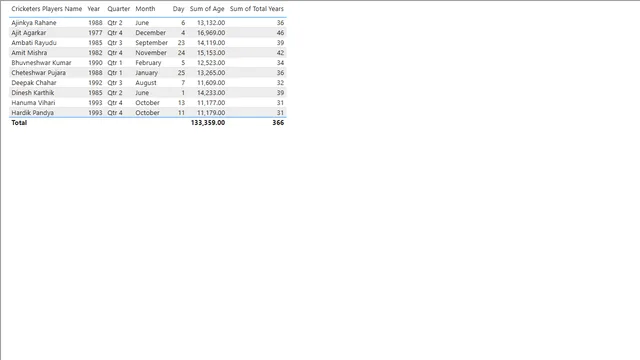Click the total years value 46
Screen dimensions: 640x360
coord(280,33)
